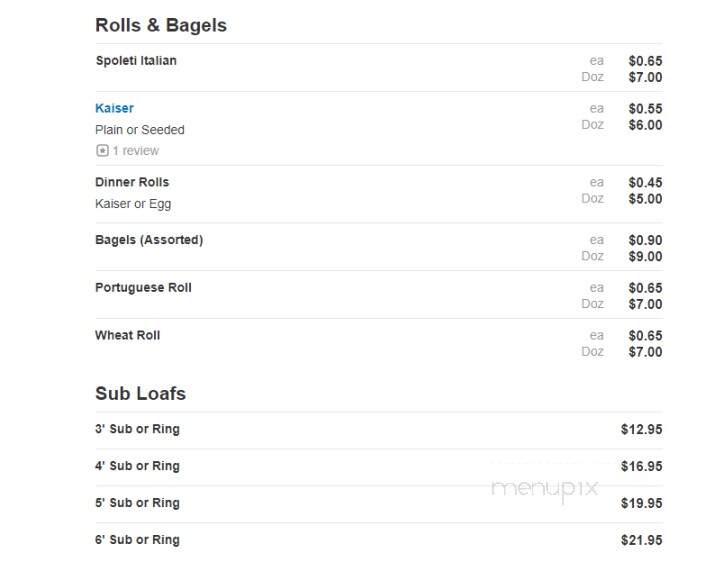
Task: Click the Rolls & Bagels section heading
Action: point(161,25)
